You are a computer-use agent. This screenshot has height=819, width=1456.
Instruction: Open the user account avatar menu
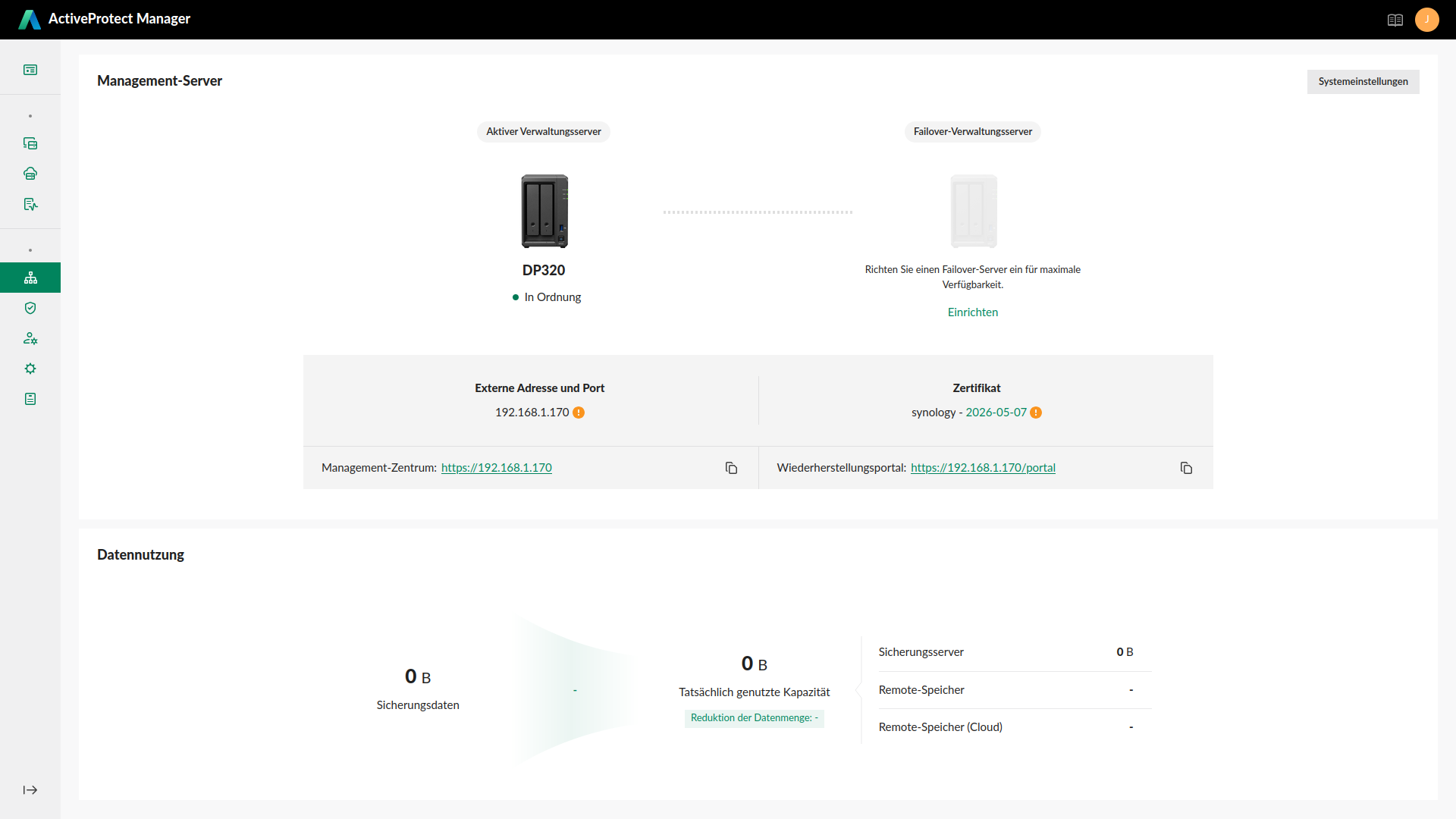pos(1426,20)
